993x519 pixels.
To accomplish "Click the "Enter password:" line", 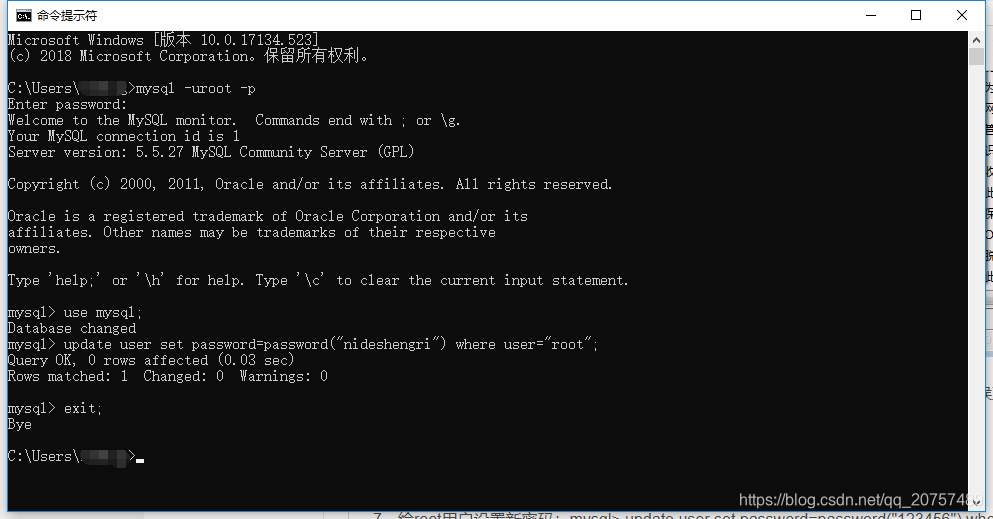I will pos(67,104).
